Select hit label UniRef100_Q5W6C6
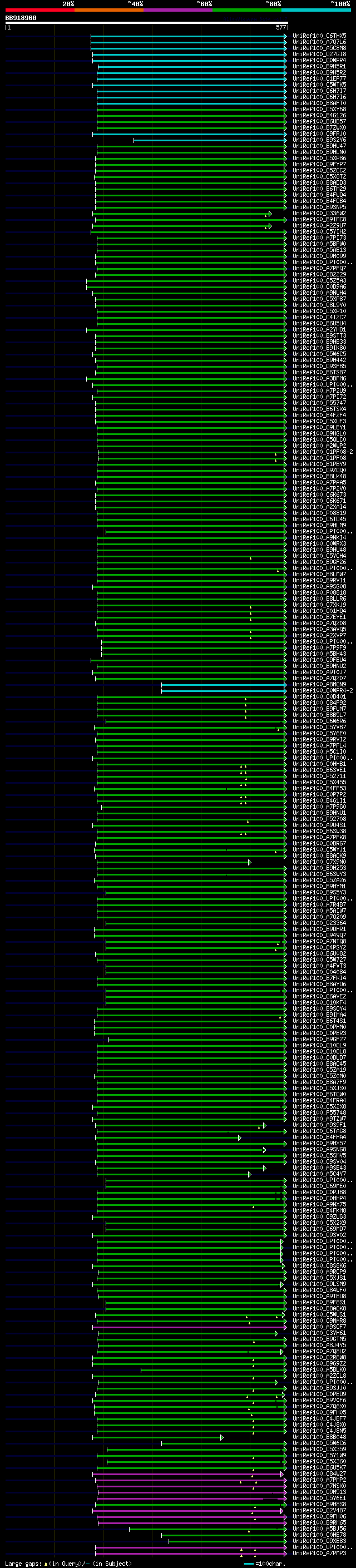This screenshot has width=356, height=1568. click(x=319, y=1444)
